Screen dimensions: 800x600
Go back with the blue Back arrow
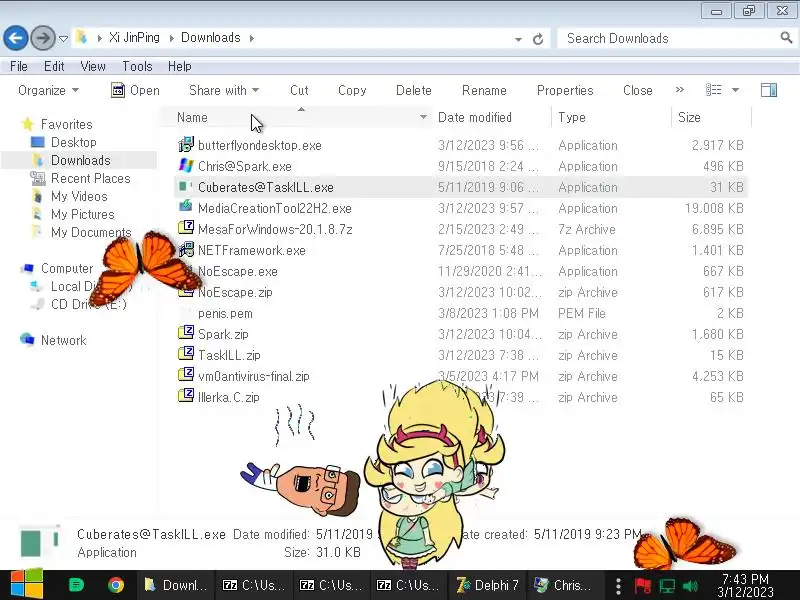16,38
